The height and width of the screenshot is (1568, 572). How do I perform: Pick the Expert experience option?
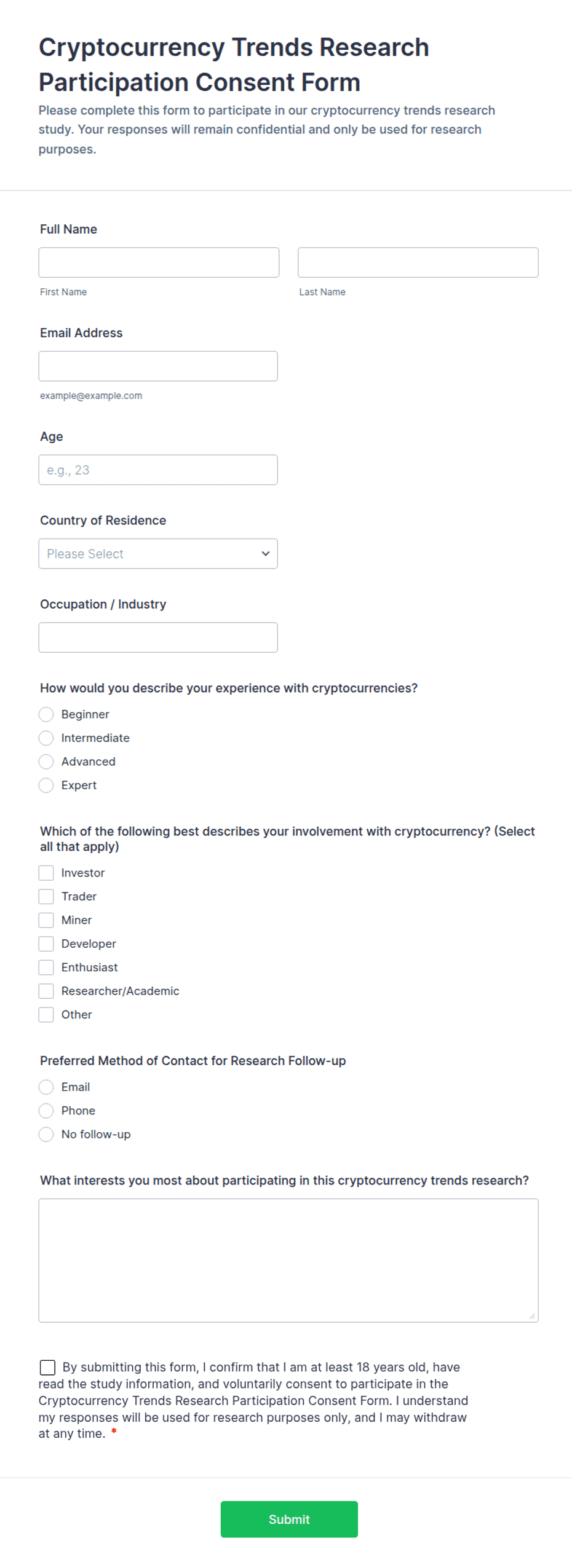point(46,786)
